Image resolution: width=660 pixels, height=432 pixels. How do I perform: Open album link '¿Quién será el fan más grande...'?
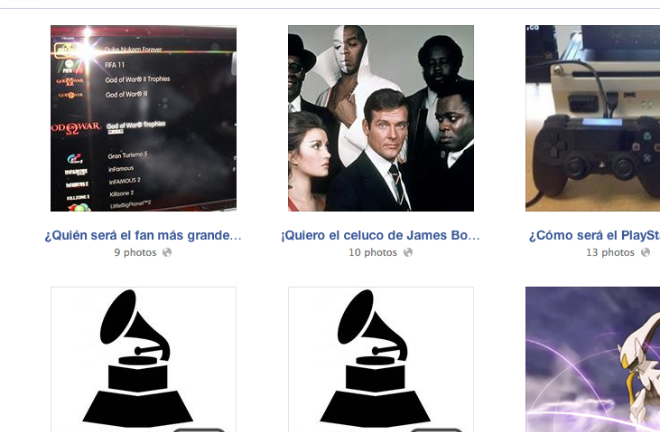tap(143, 235)
